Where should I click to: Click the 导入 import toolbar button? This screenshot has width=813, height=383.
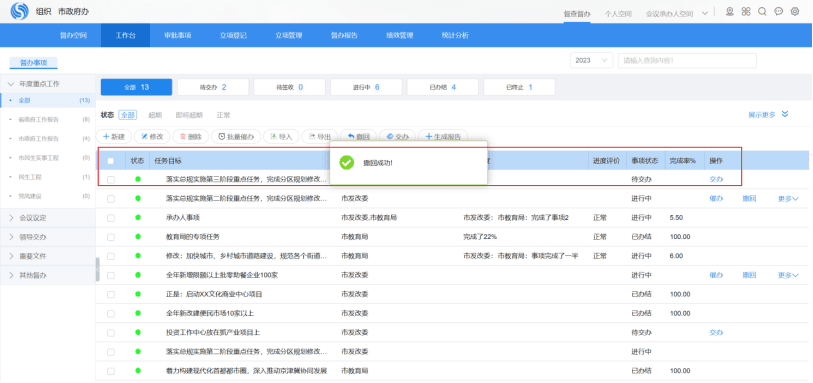[282, 136]
